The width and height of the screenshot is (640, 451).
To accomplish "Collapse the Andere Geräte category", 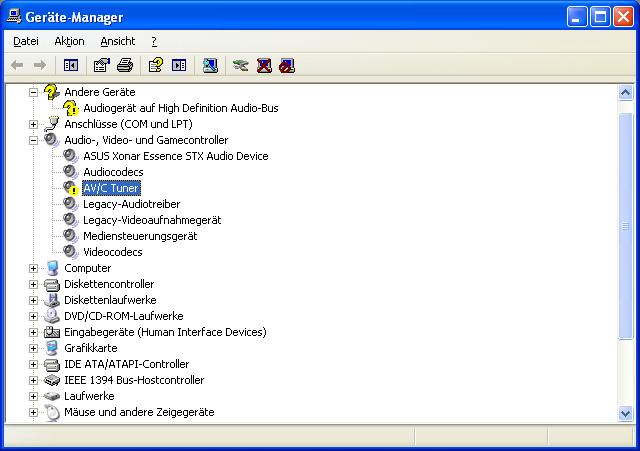I will tap(33, 92).
